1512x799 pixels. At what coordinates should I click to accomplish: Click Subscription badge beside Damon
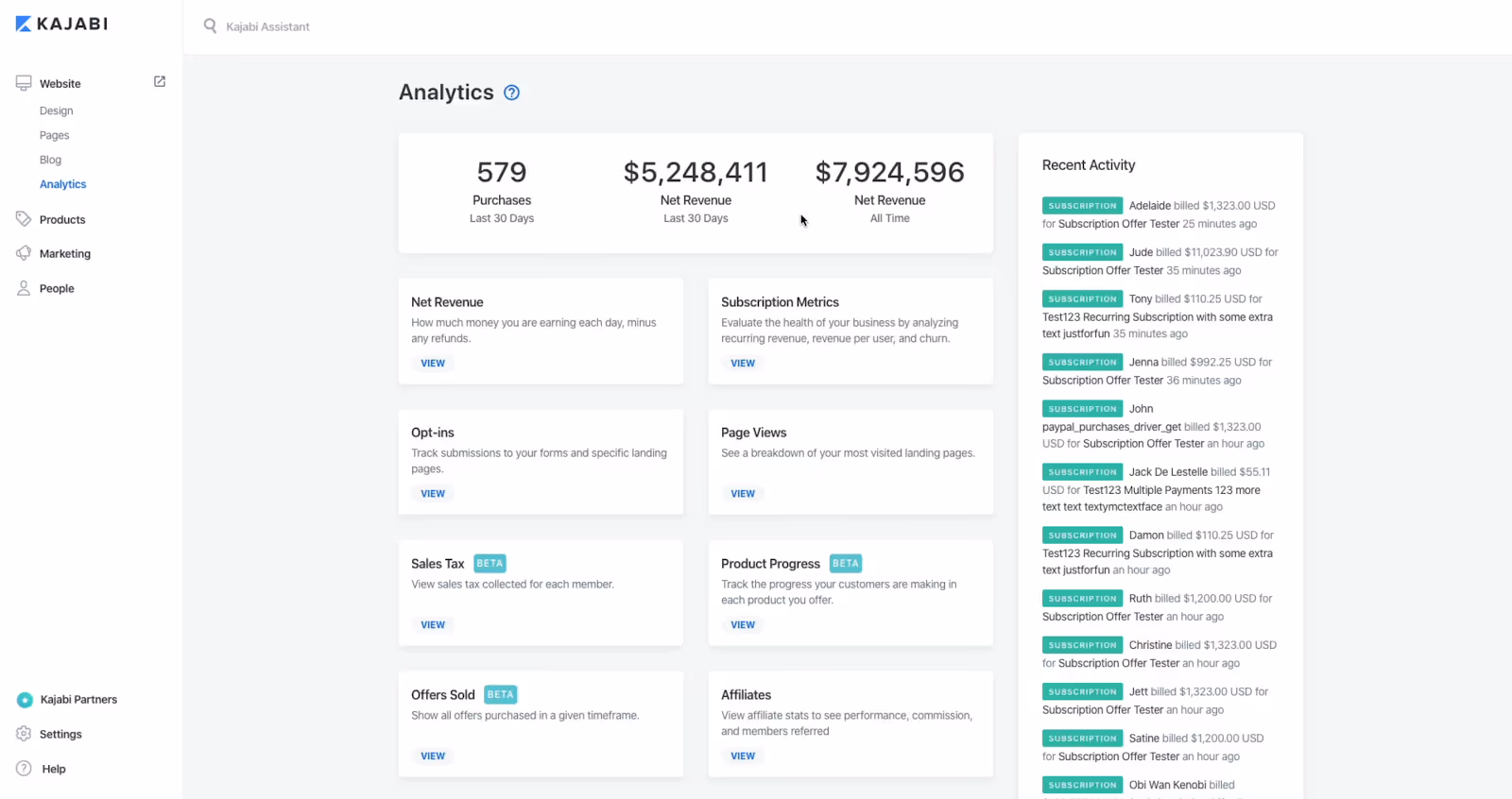[x=1082, y=535]
